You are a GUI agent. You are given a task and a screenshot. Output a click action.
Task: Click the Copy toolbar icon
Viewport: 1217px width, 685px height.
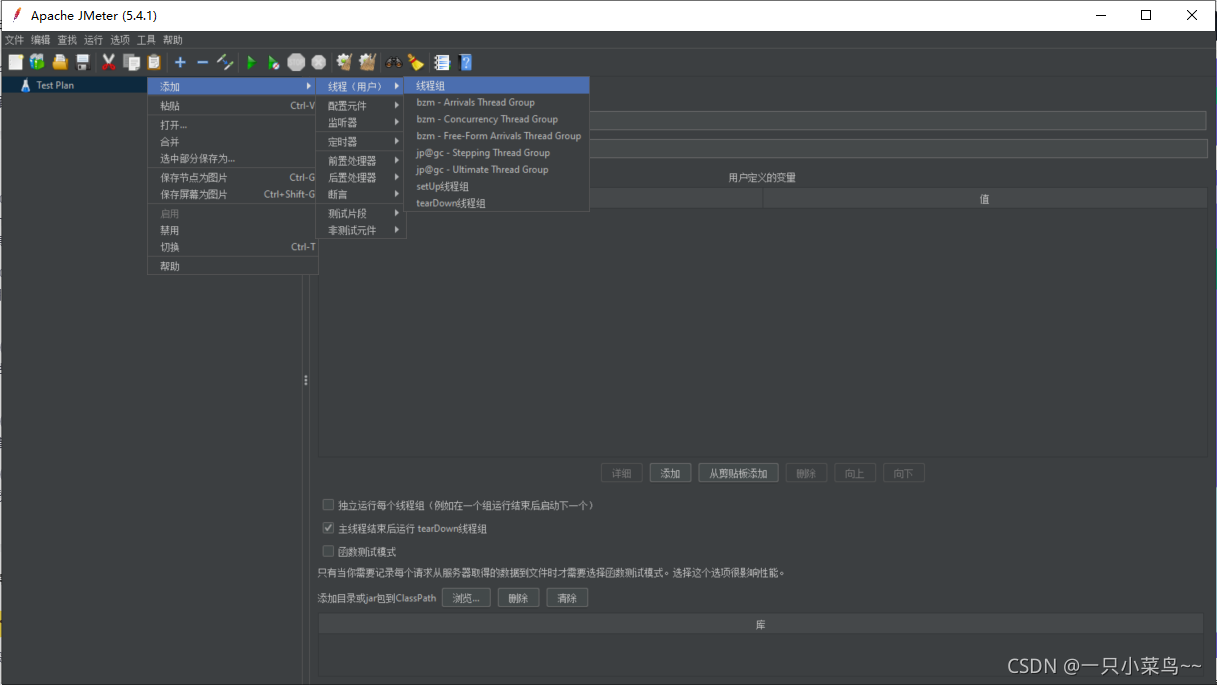point(131,62)
